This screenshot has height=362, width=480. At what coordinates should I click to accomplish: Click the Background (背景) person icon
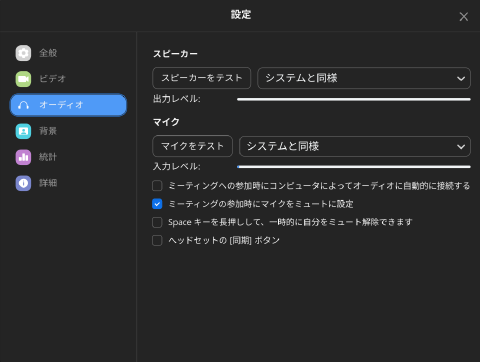[x=23, y=131]
